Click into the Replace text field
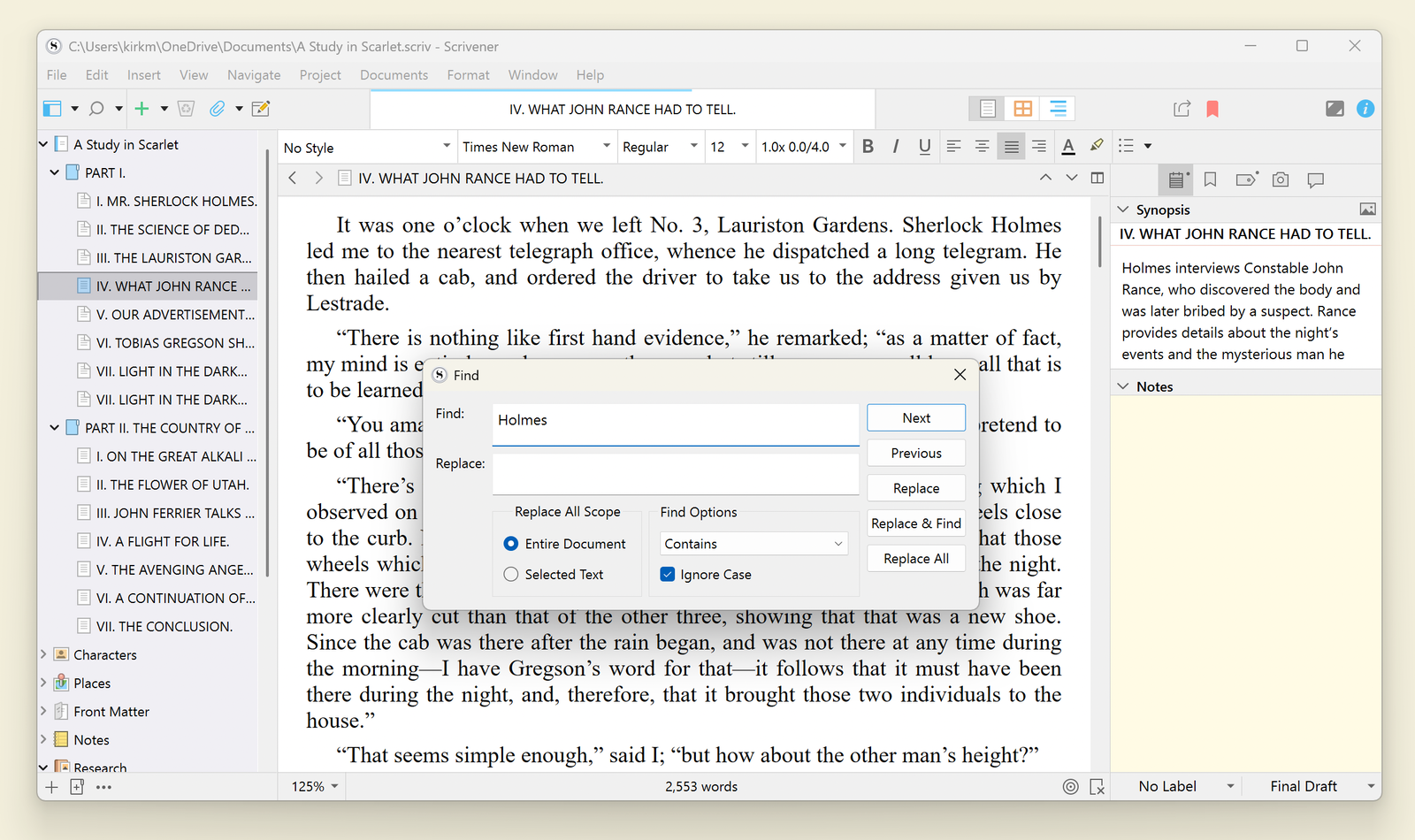Screen dimensions: 1415x840 (675, 473)
